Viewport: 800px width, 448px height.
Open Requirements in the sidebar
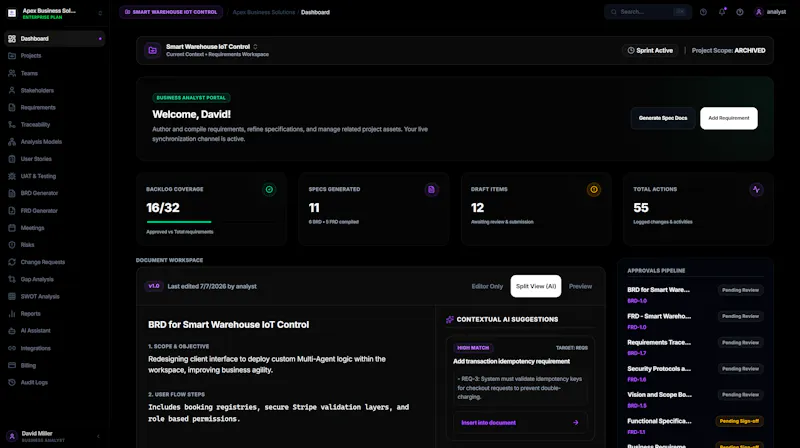tap(54, 108)
